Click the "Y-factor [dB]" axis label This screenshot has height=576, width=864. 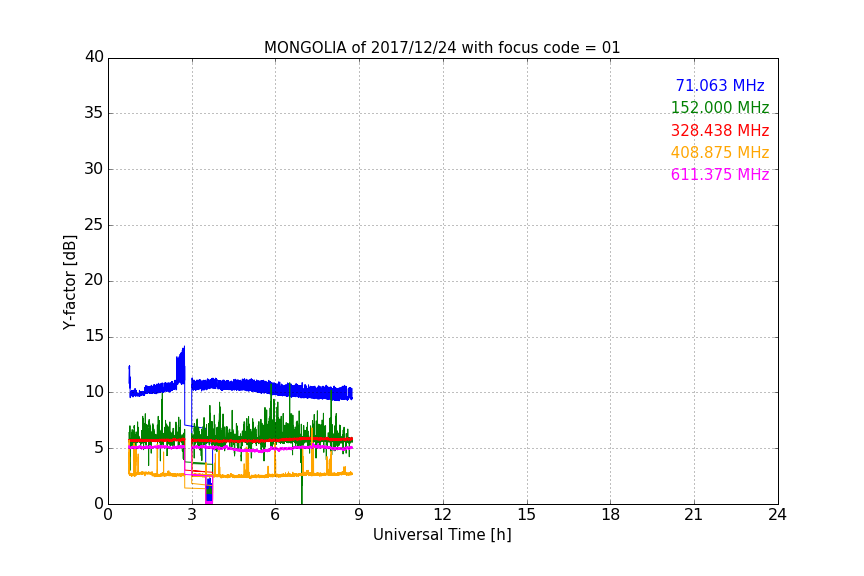[x=69, y=282]
